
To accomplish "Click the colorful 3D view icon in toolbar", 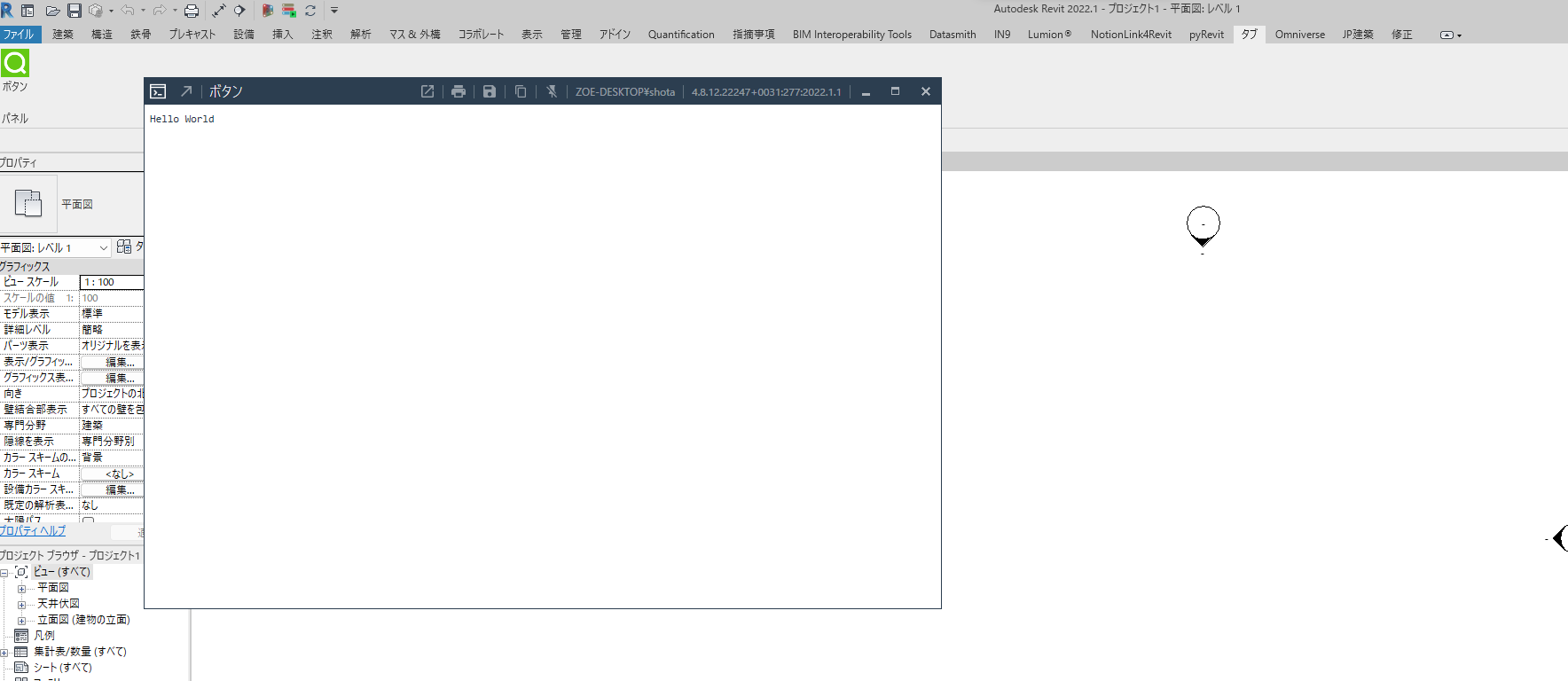I will (x=267, y=11).
